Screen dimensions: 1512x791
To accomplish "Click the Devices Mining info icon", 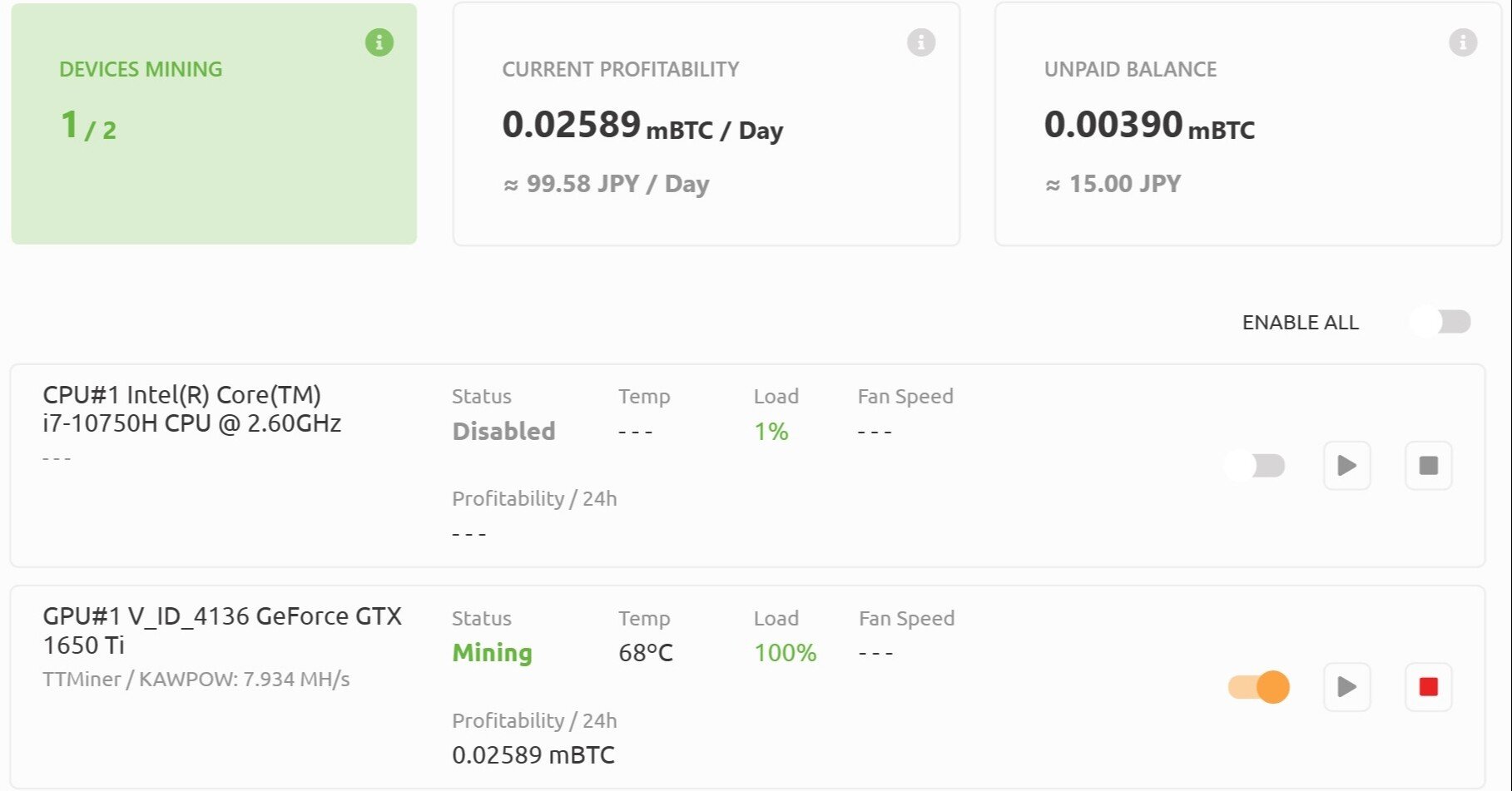I will pos(379,42).
